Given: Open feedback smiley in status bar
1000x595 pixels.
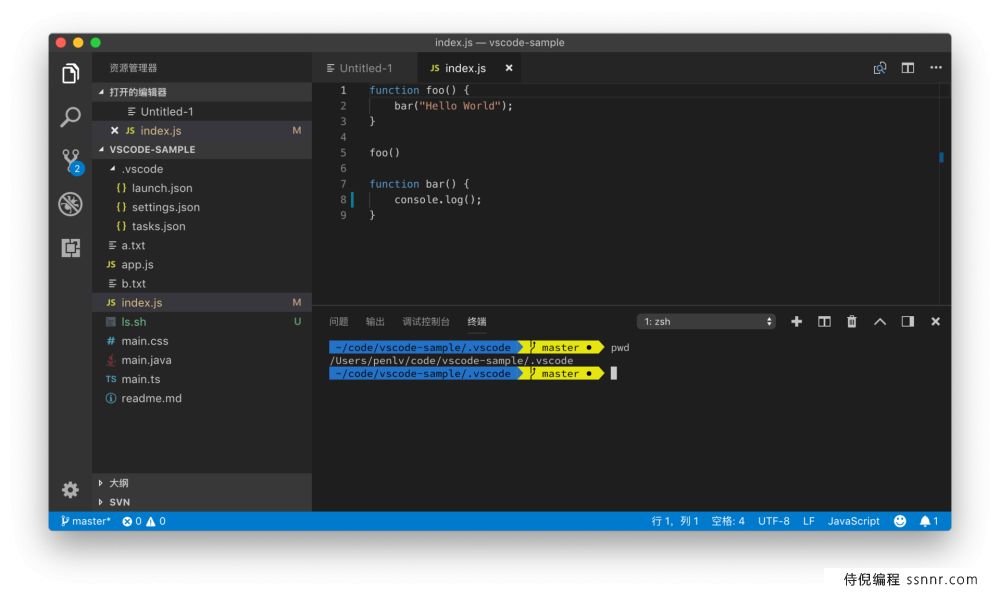Looking at the screenshot, I should coord(900,521).
